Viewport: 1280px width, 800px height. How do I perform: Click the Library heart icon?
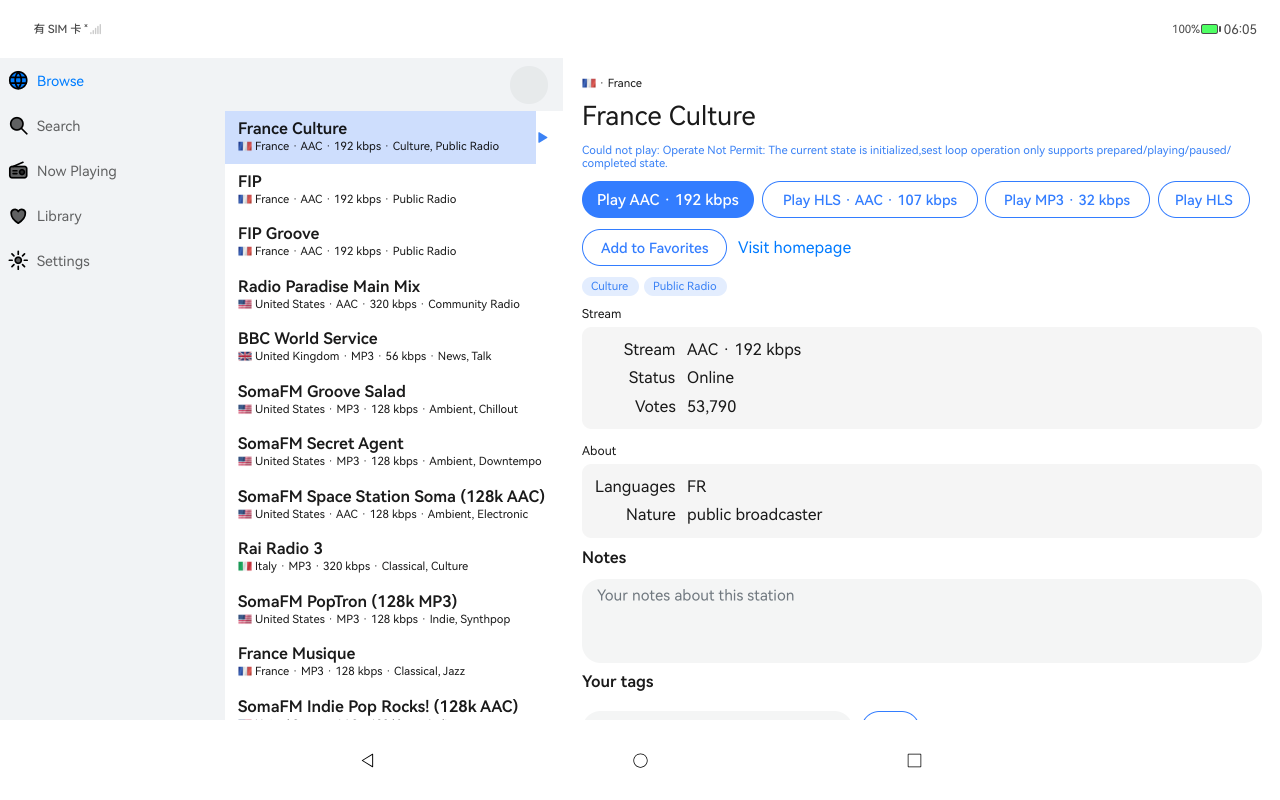[18, 216]
